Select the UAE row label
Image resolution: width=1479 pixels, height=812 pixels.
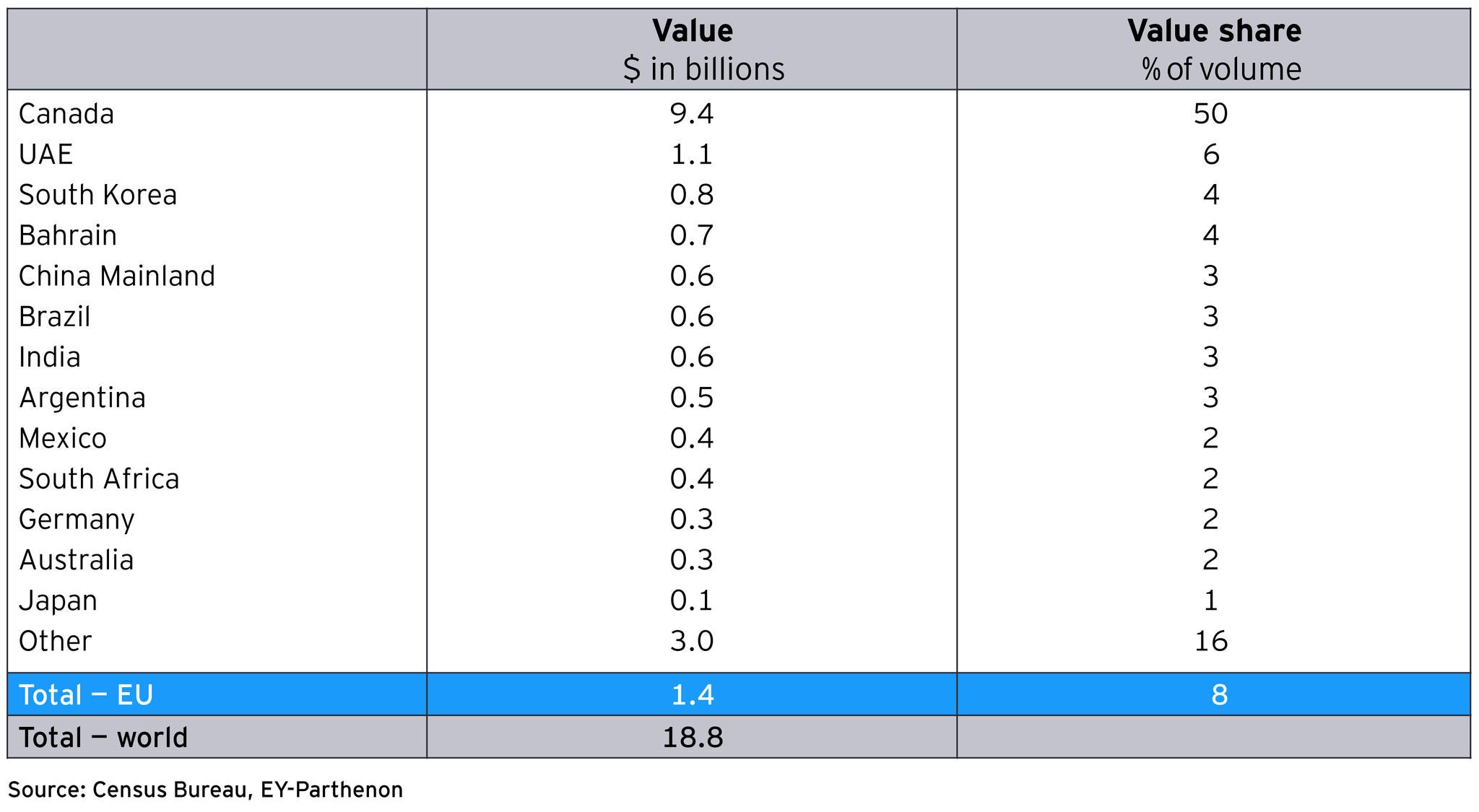pos(46,154)
